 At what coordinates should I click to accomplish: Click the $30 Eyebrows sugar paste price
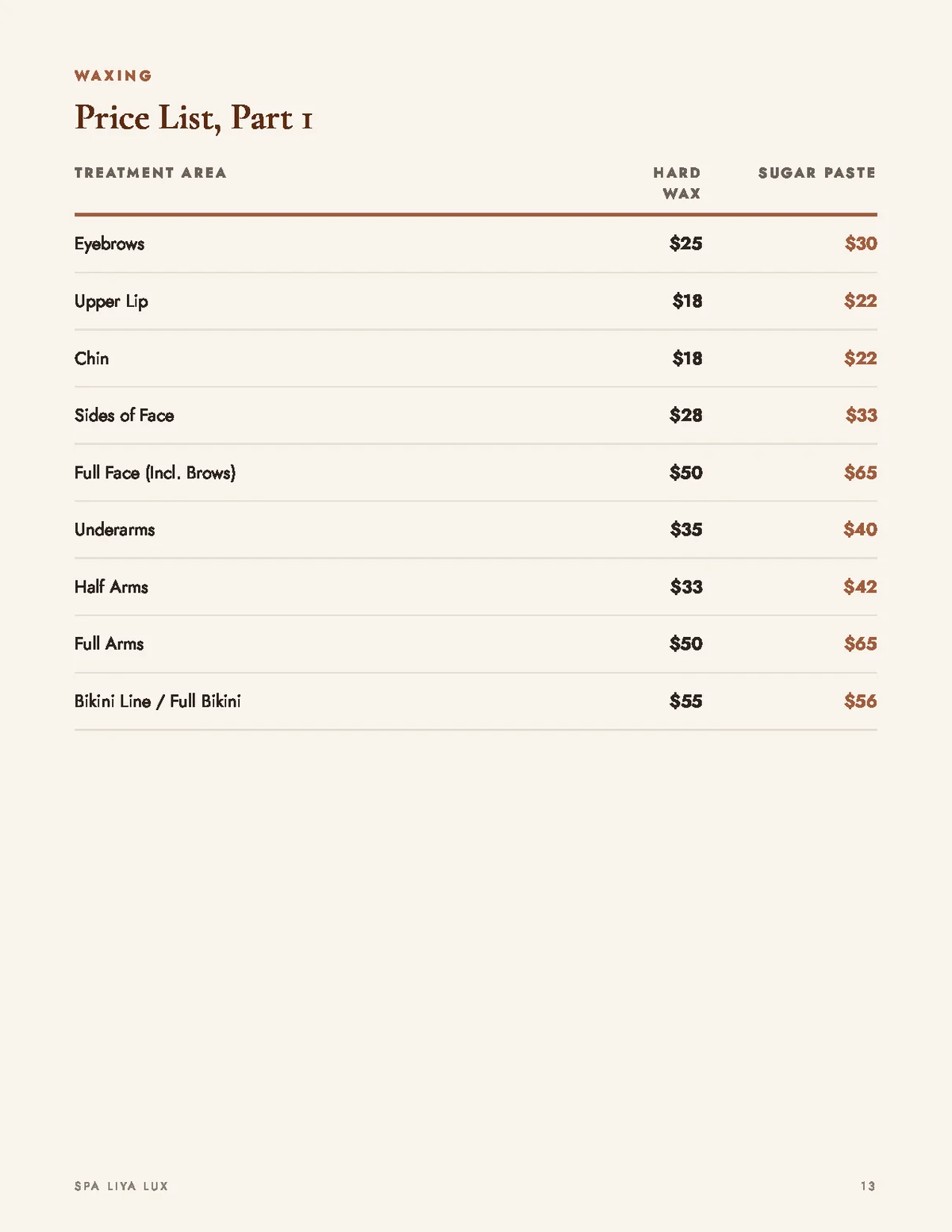[x=861, y=244]
